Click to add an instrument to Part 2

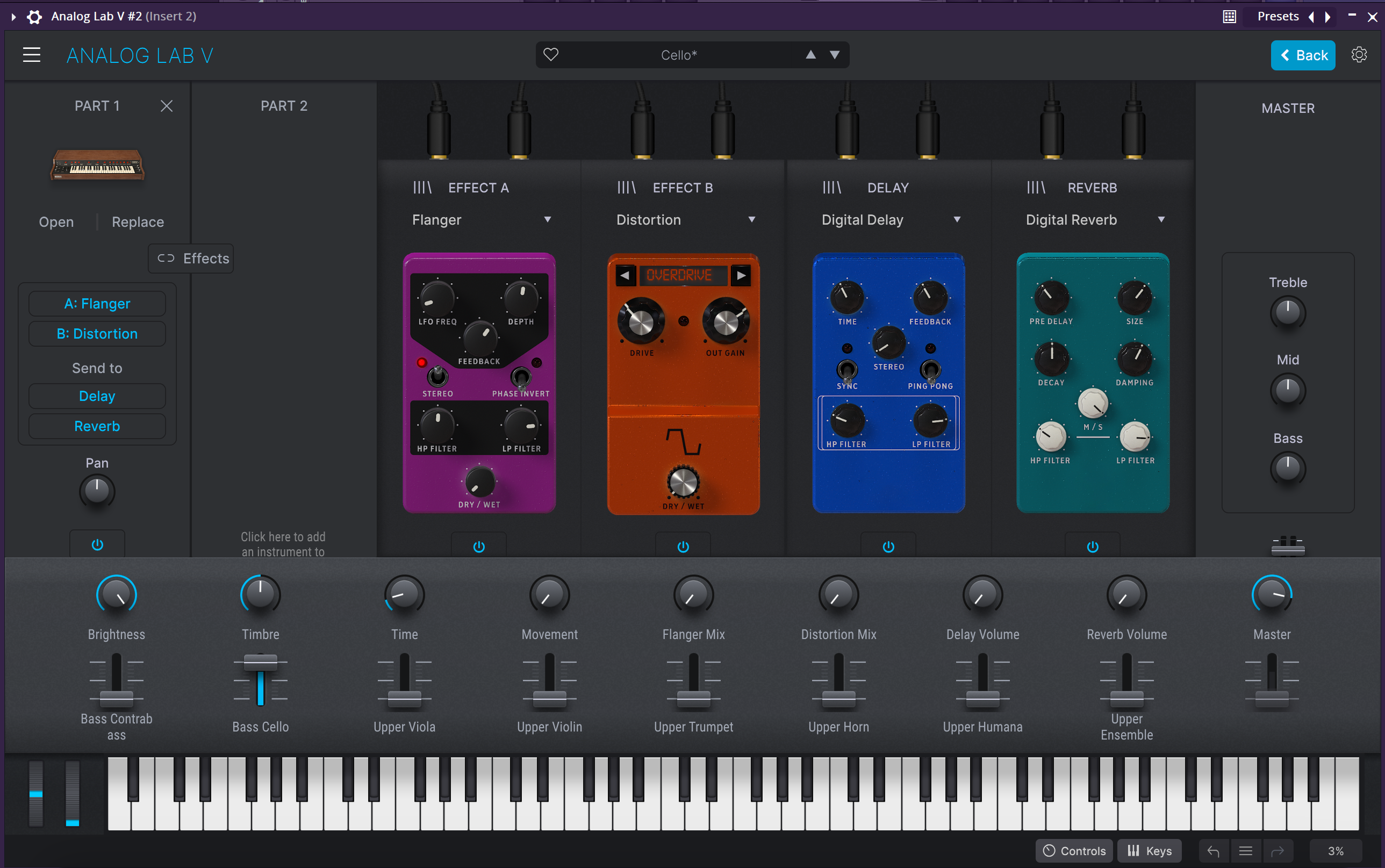pos(283,544)
